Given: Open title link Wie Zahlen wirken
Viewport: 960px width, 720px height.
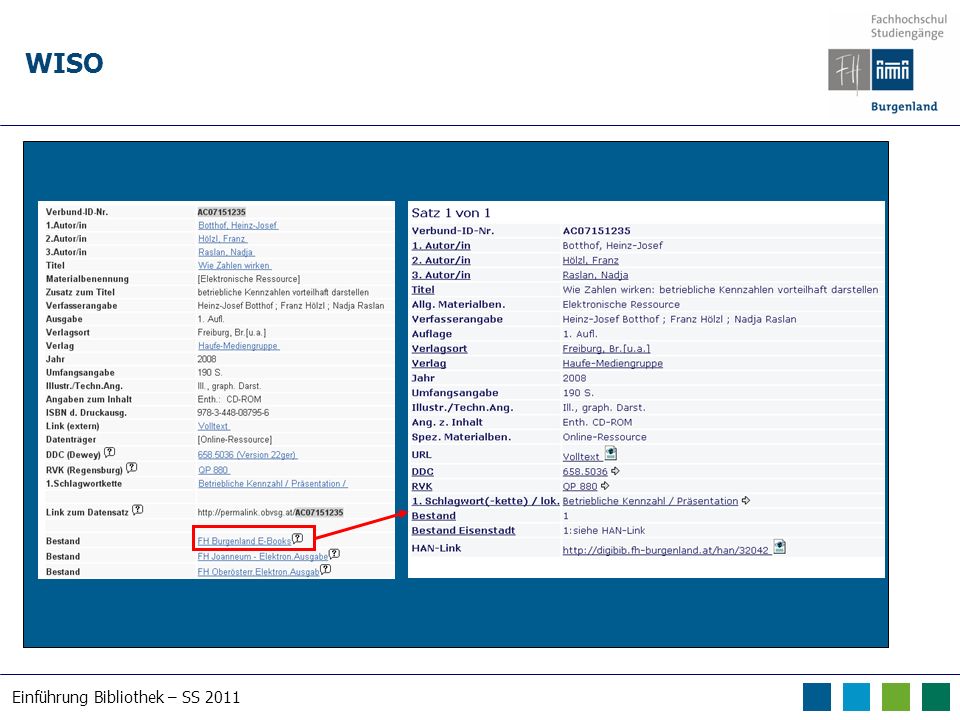Looking at the screenshot, I should [234, 266].
